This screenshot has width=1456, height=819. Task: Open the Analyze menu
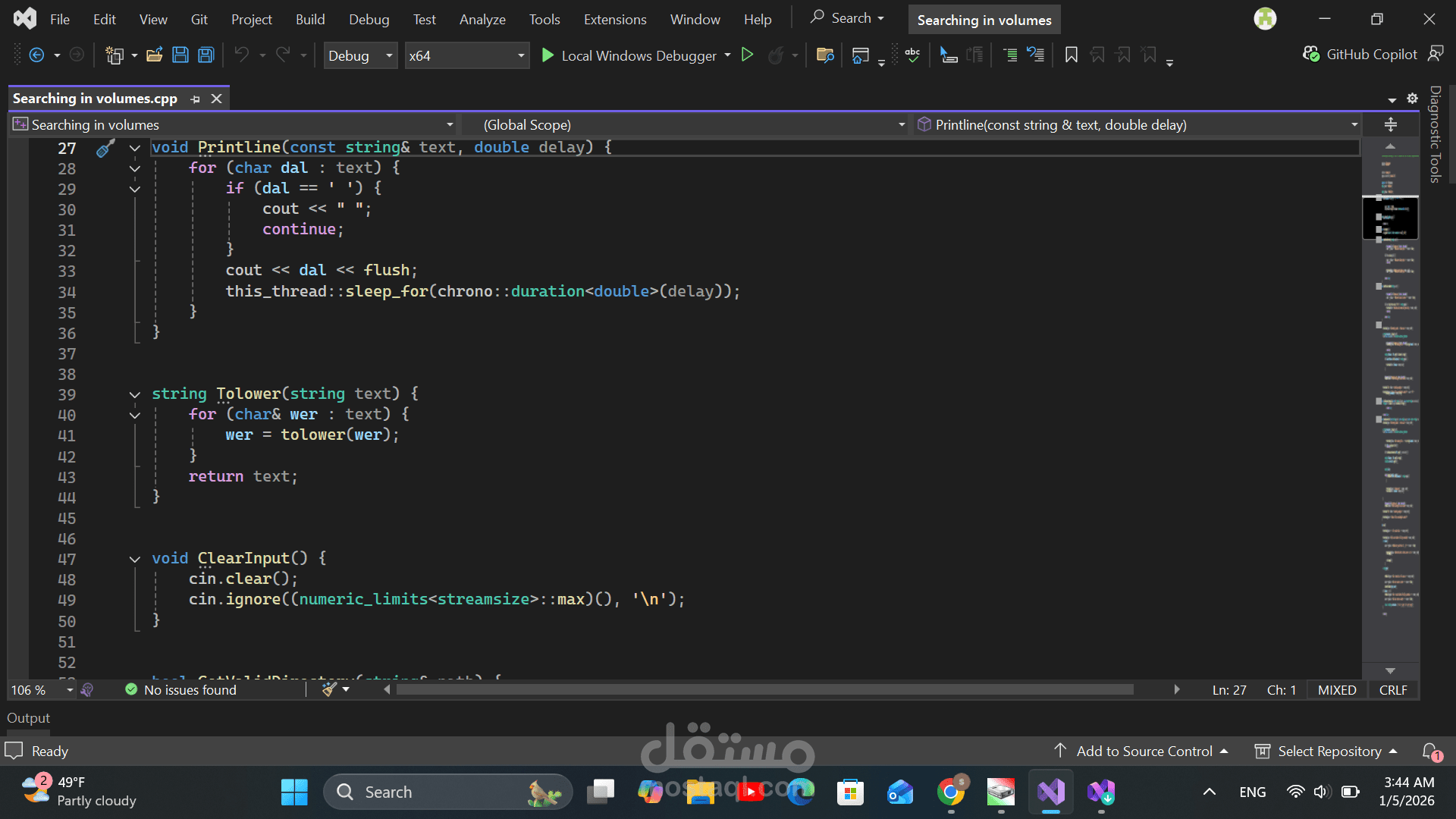(482, 20)
